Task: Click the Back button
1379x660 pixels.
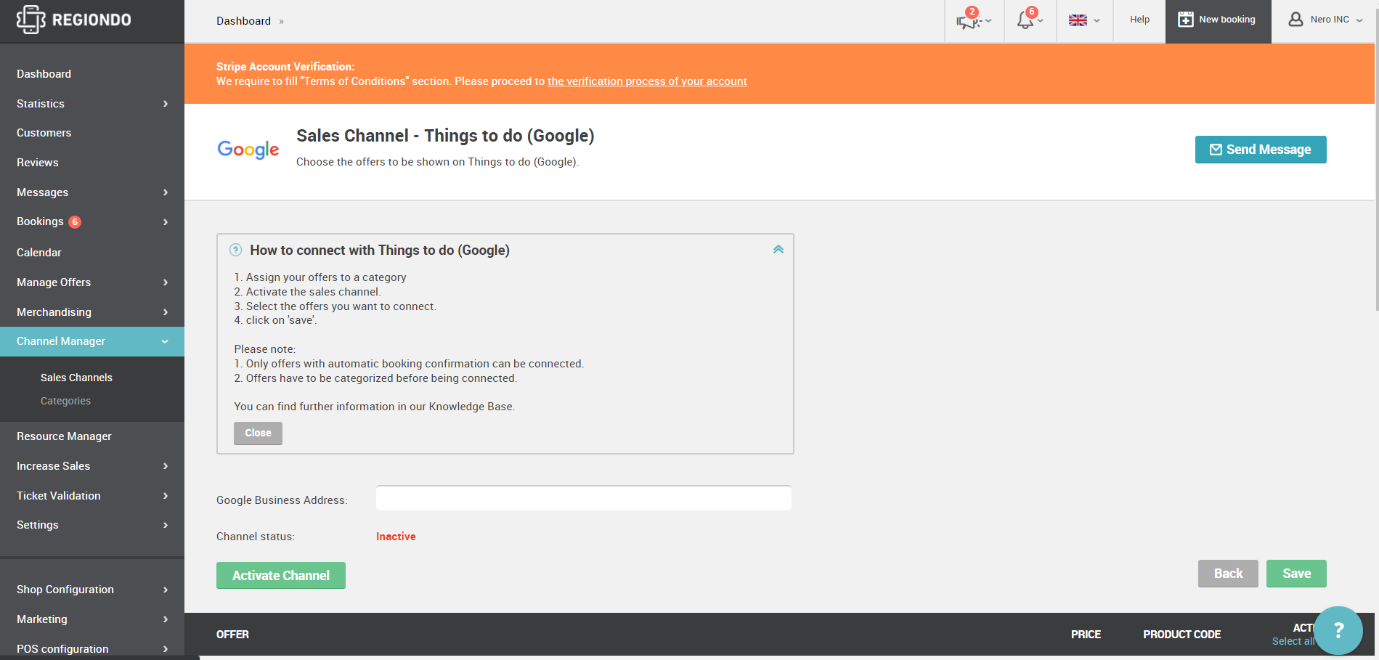Action: (1228, 573)
